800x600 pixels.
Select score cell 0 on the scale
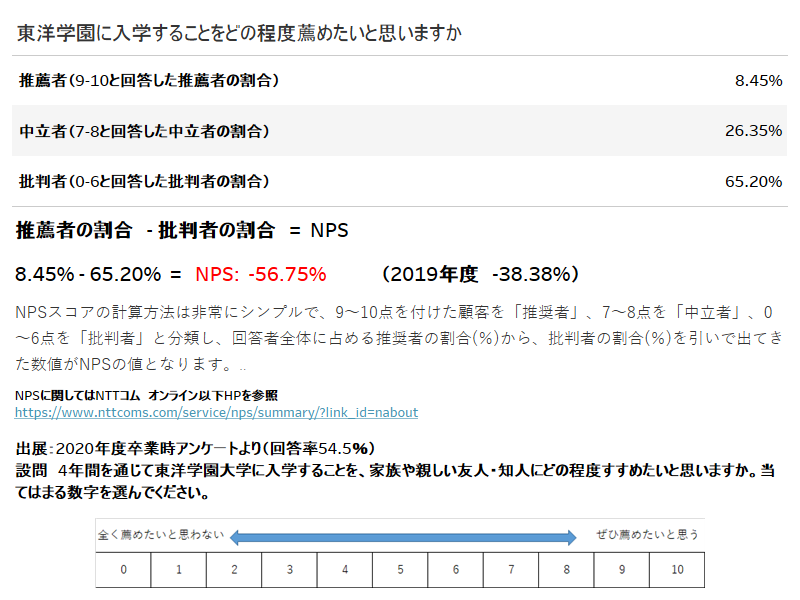[123, 569]
